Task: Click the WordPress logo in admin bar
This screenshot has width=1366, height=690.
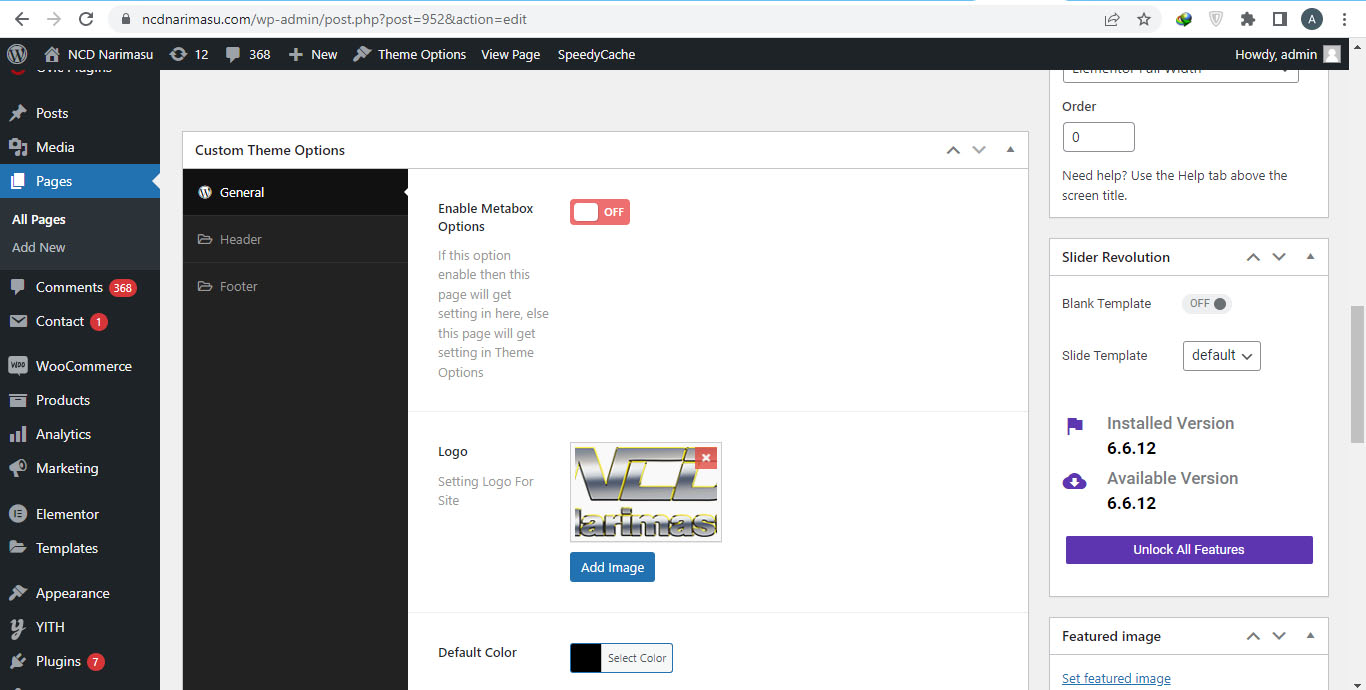Action: click(17, 54)
